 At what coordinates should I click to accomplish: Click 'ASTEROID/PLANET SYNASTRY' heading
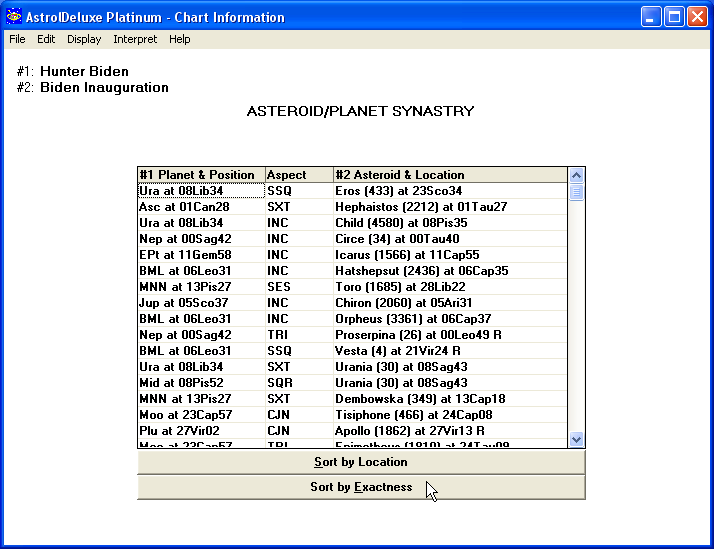coord(361,111)
